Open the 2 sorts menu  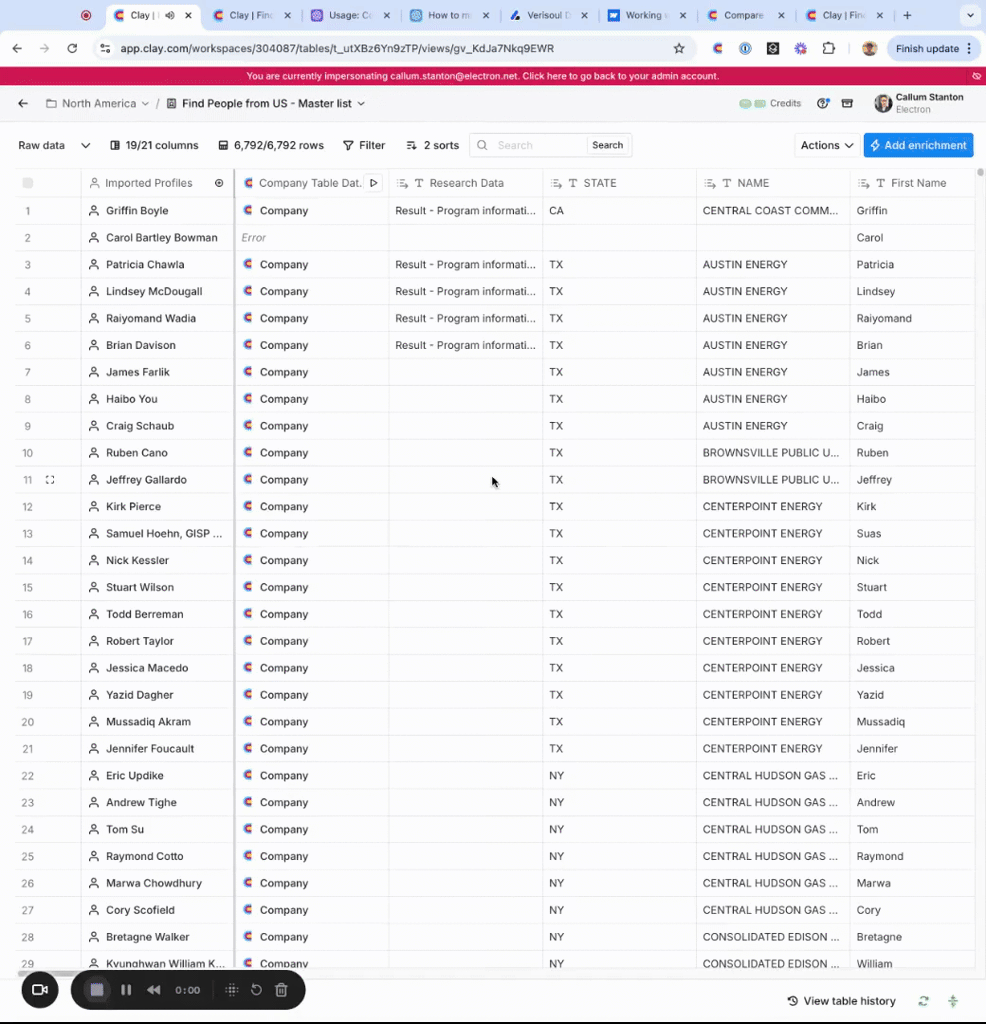pyautogui.click(x=432, y=145)
